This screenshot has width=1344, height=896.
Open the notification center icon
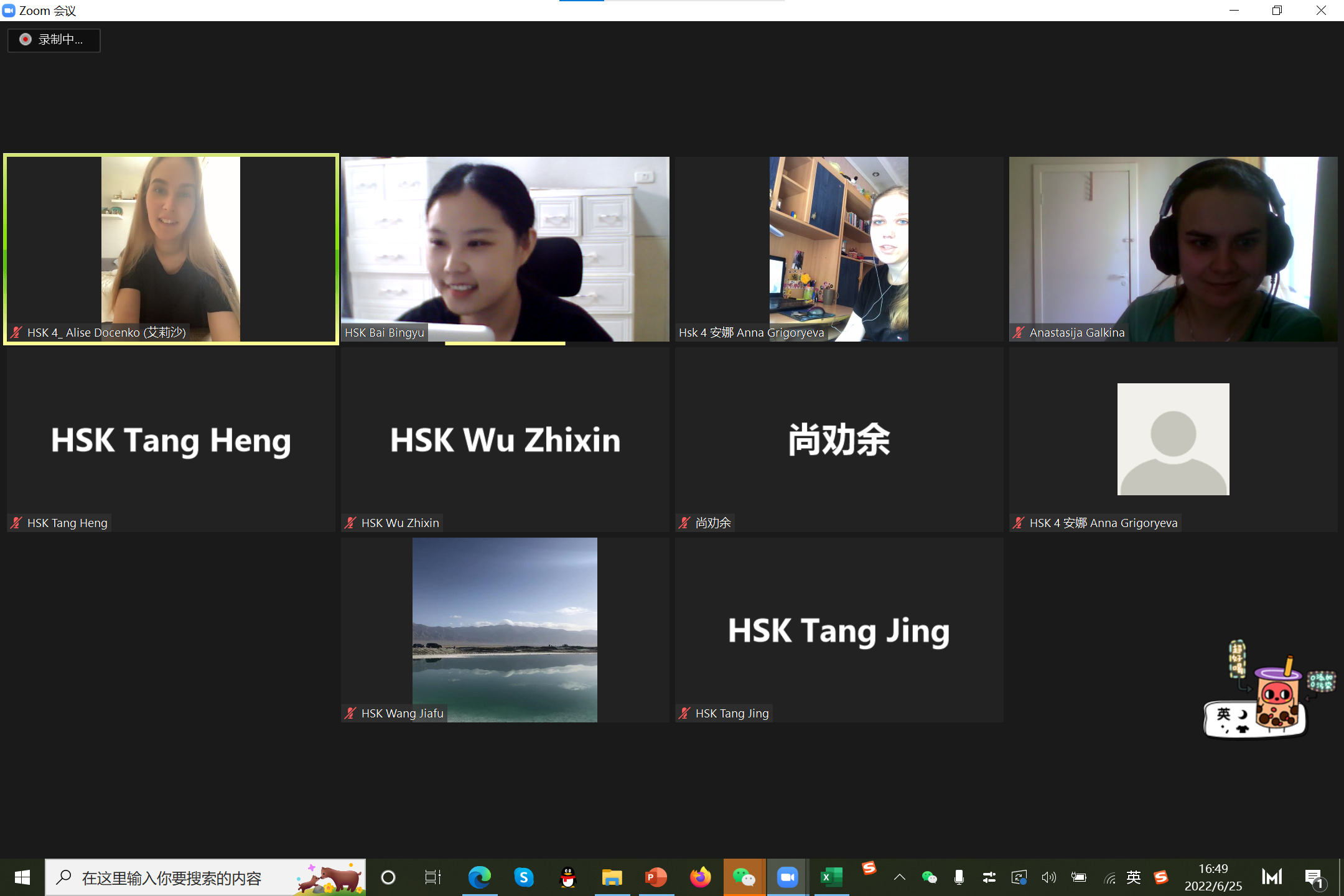[1314, 878]
